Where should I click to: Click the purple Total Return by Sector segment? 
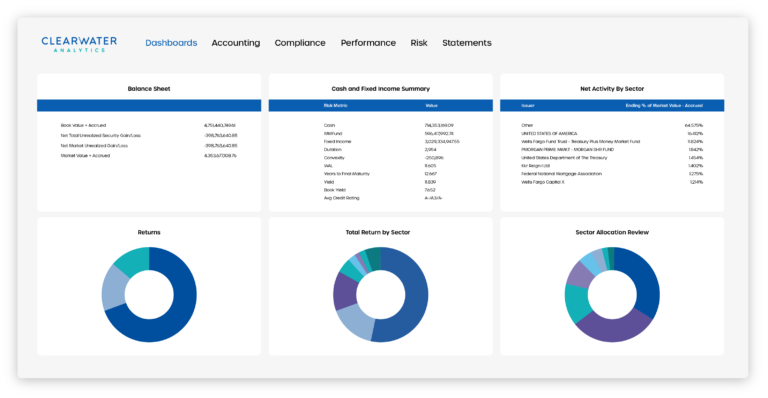tap(345, 290)
